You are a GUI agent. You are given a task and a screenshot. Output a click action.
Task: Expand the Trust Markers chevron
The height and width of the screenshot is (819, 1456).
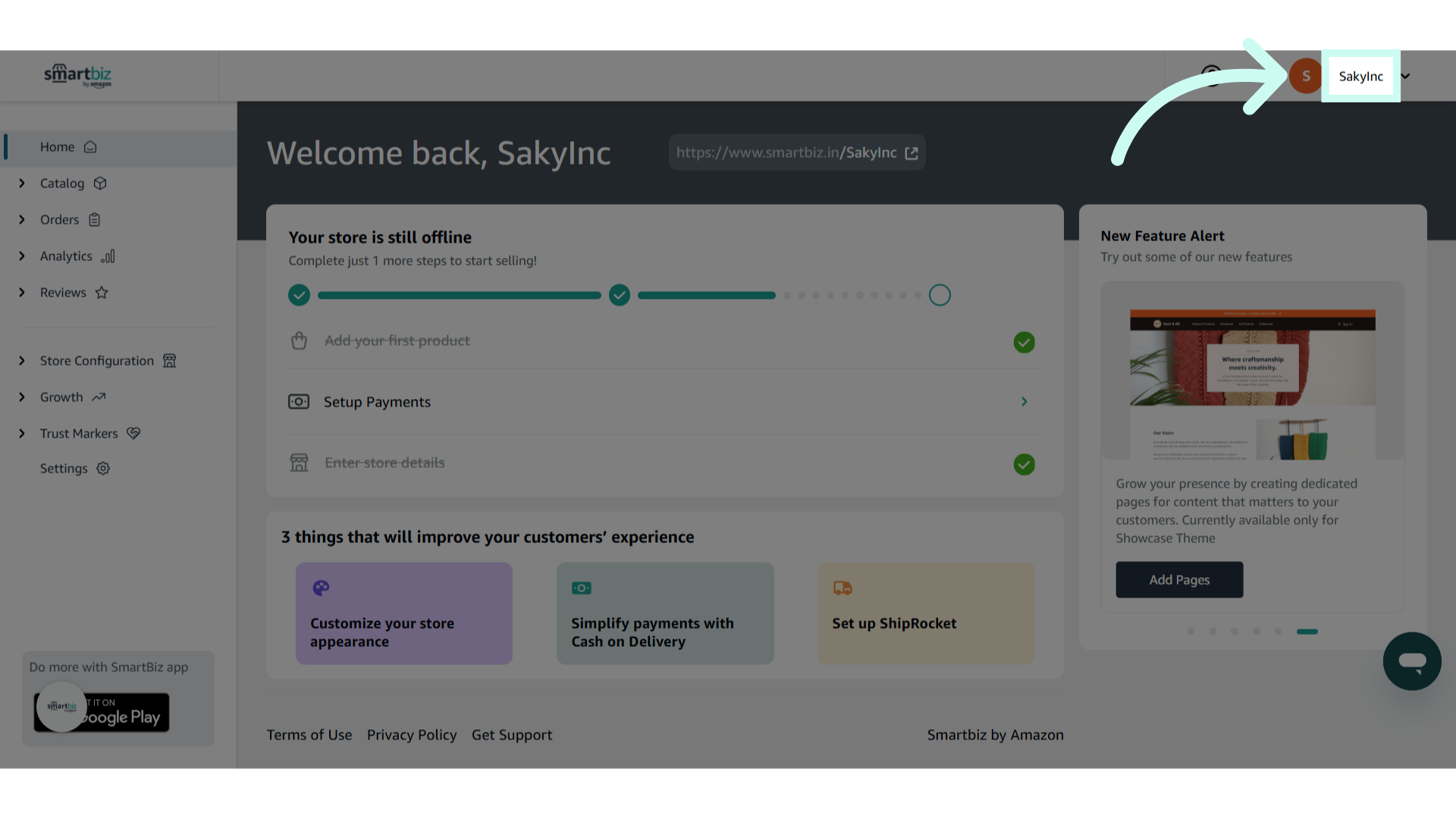click(22, 434)
